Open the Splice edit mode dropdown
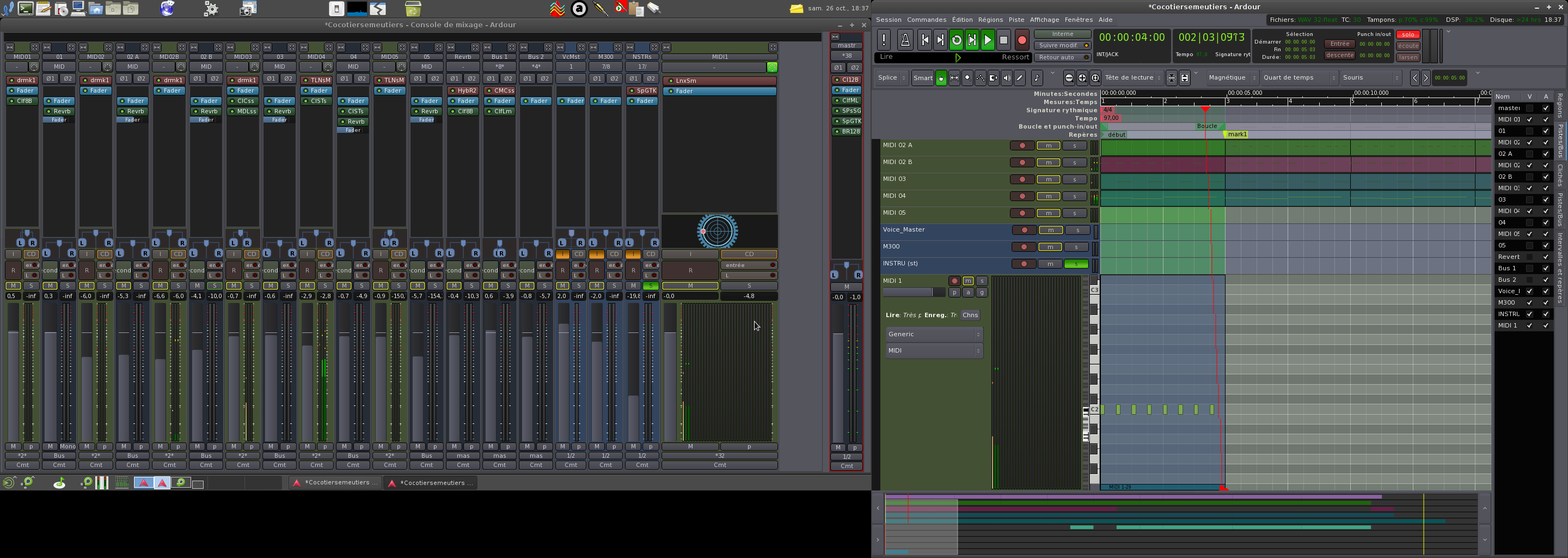The image size is (1568, 558). pos(892,78)
